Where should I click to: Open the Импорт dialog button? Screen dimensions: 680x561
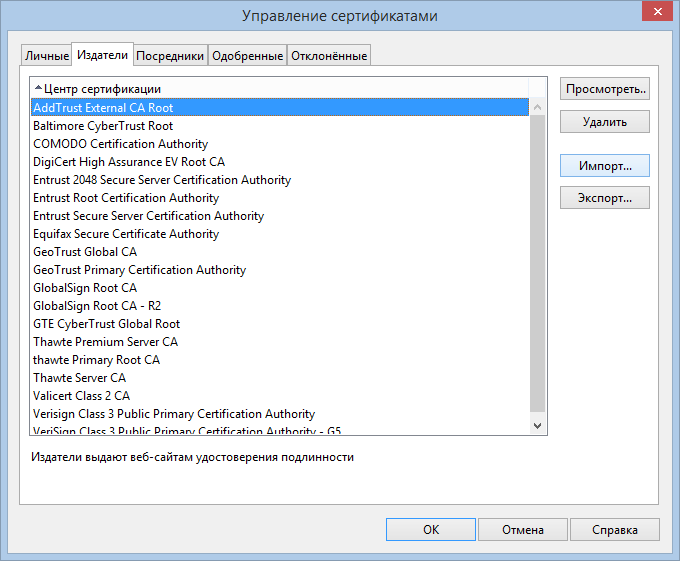click(x=605, y=166)
